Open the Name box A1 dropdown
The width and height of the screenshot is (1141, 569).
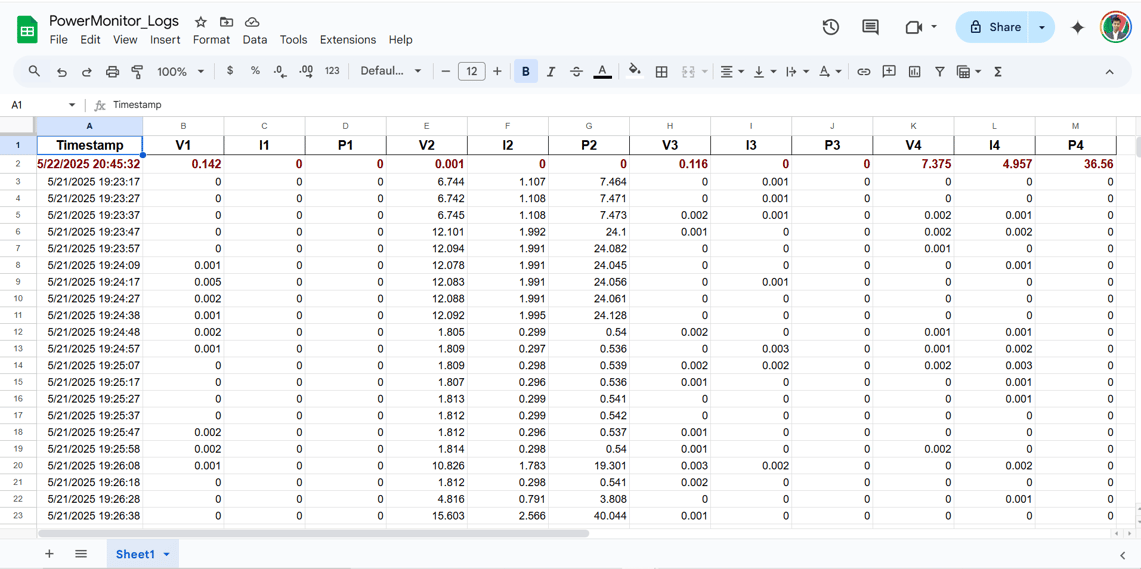[72, 105]
